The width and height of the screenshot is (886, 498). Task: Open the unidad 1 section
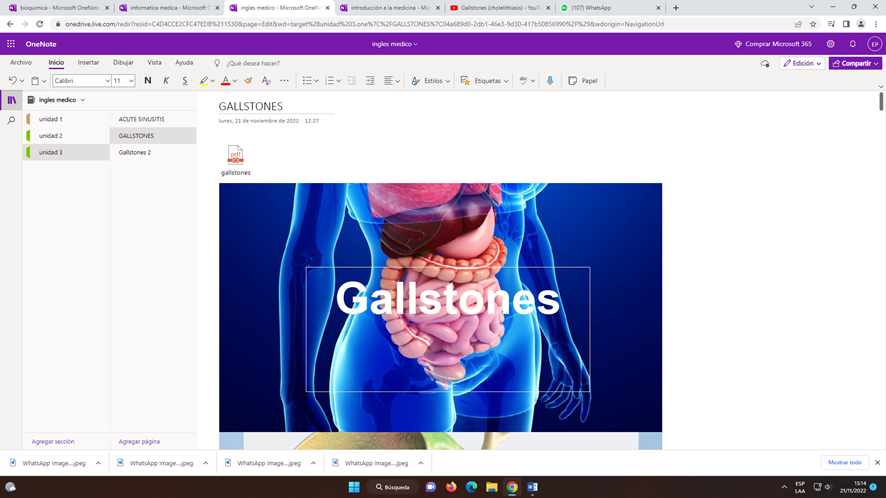pos(66,119)
